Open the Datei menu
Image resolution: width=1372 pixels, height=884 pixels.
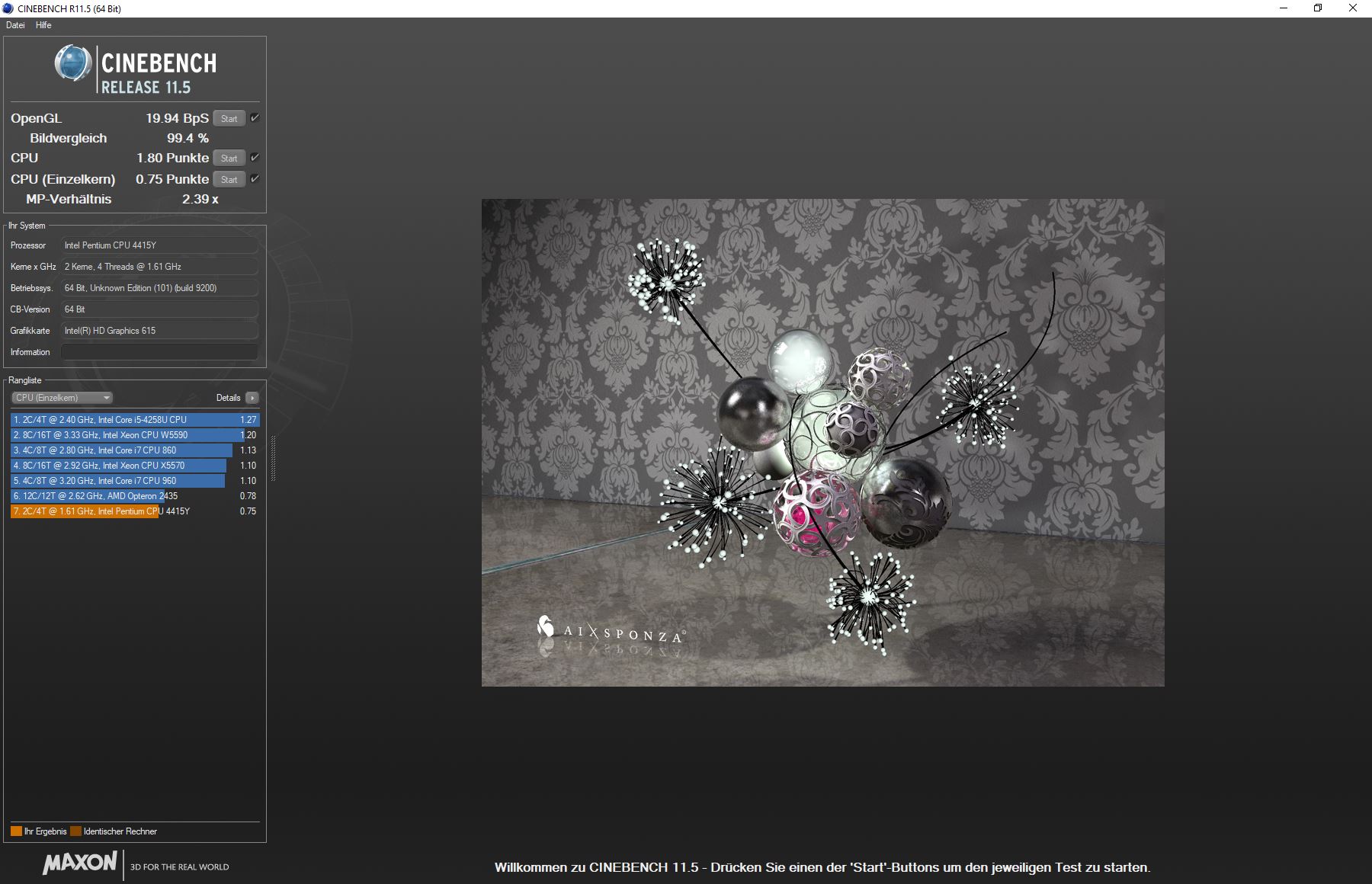[x=15, y=25]
